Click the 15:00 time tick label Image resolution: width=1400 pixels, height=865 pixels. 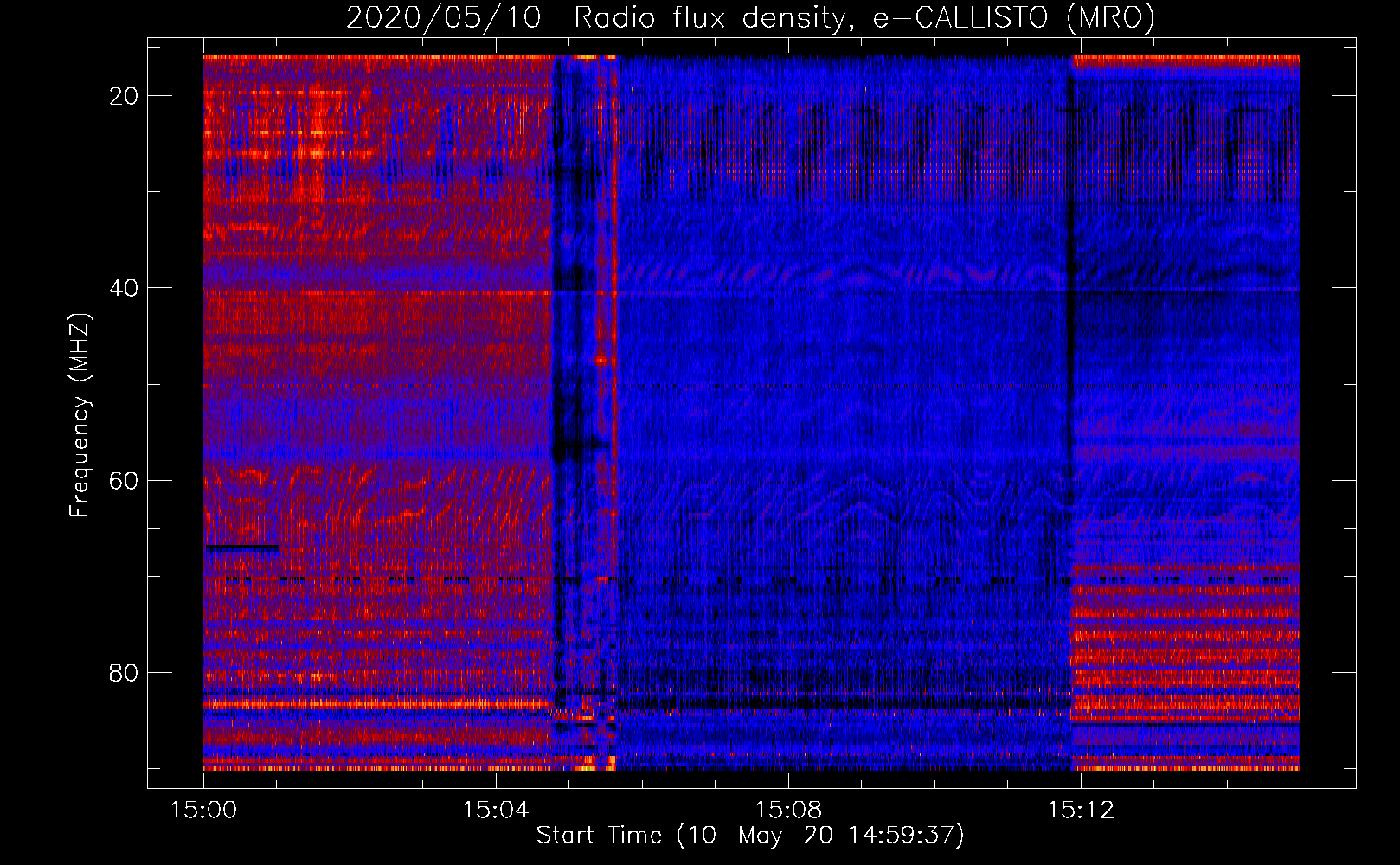203,811
